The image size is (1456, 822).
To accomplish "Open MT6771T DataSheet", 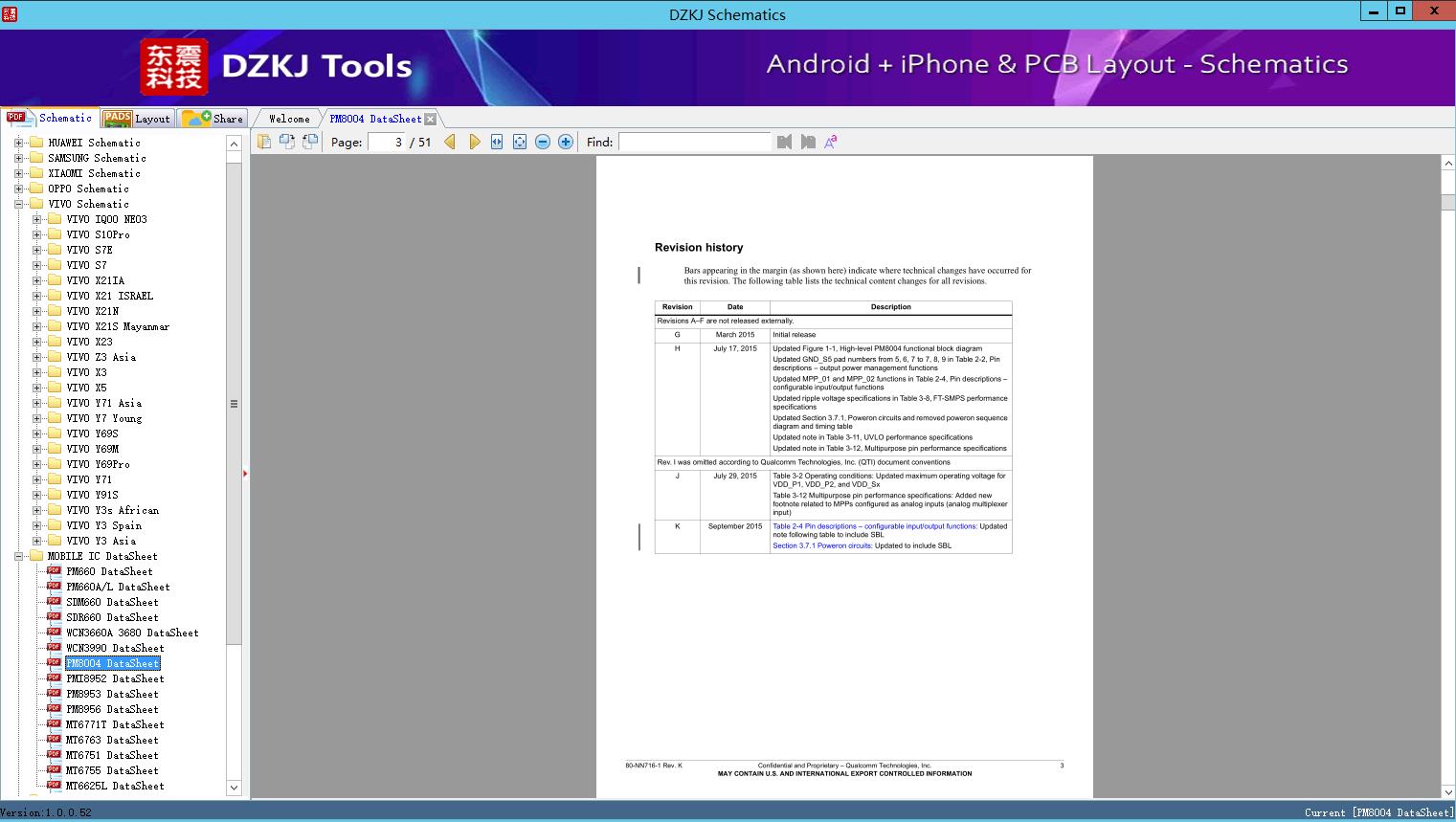I will [x=115, y=724].
